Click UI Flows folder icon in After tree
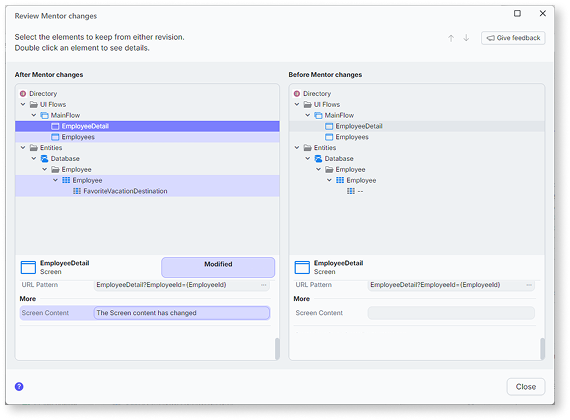Image resolution: width=570 pixels, height=420 pixels. pyautogui.click(x=34, y=105)
